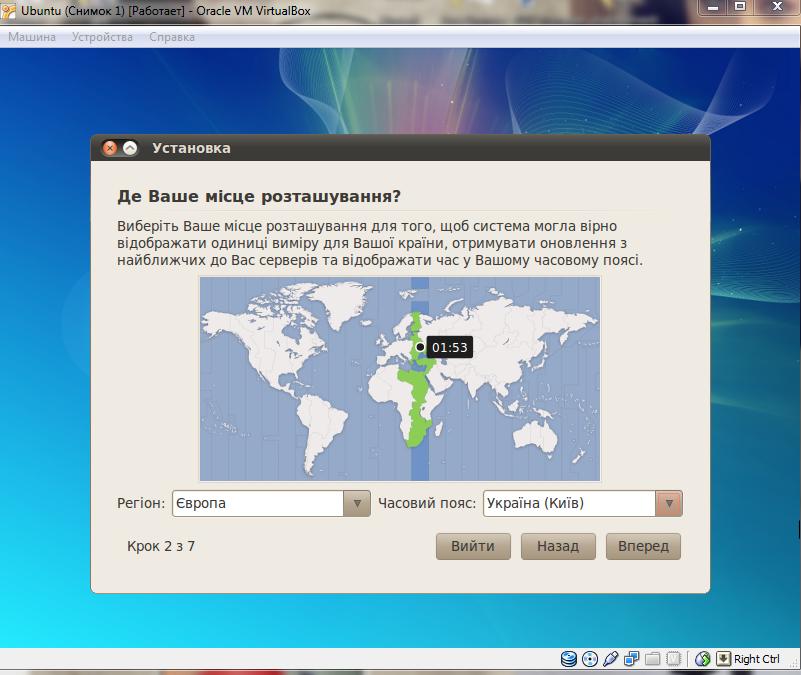Image resolution: width=801 pixels, height=675 pixels.
Task: Open the Машина menu
Action: tap(32, 37)
